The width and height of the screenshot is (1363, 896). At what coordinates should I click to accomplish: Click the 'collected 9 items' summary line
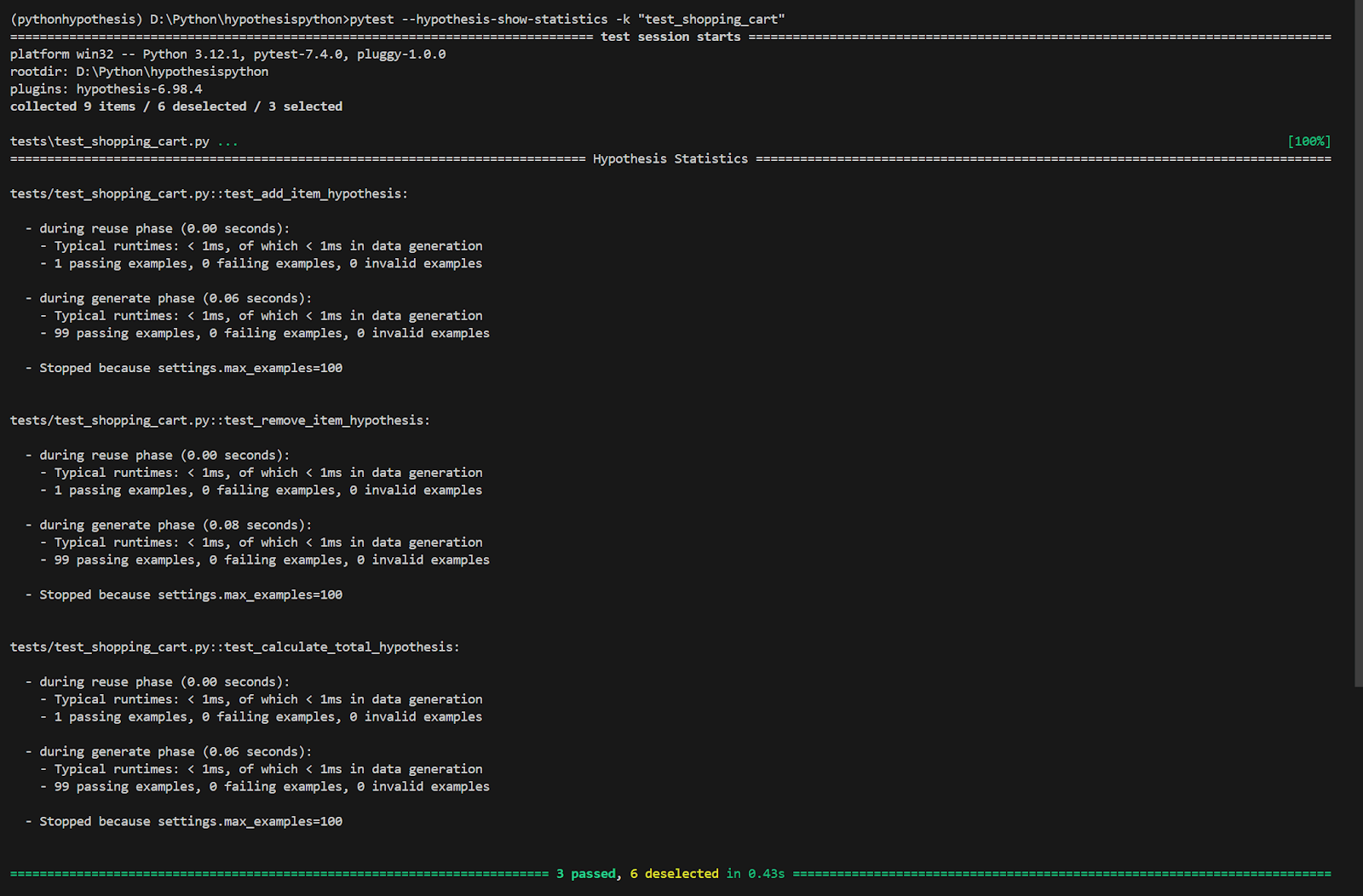pos(176,106)
